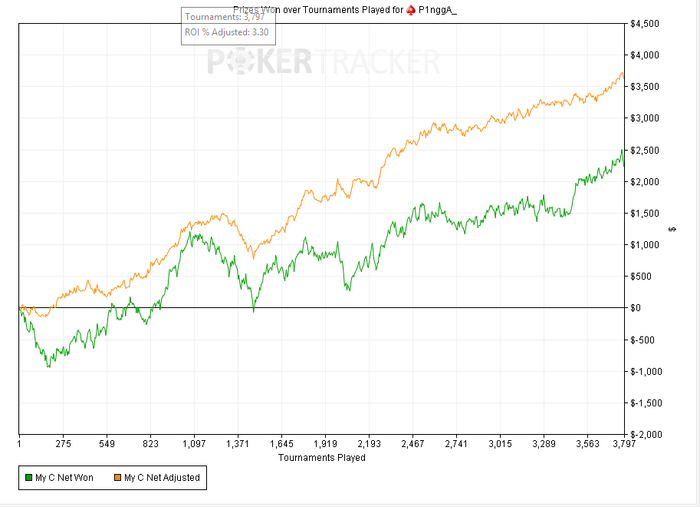Screen dimensions: 700x507
Task: Click the 'Tournaments: 3,797' tooltip line
Action: coord(225,17)
